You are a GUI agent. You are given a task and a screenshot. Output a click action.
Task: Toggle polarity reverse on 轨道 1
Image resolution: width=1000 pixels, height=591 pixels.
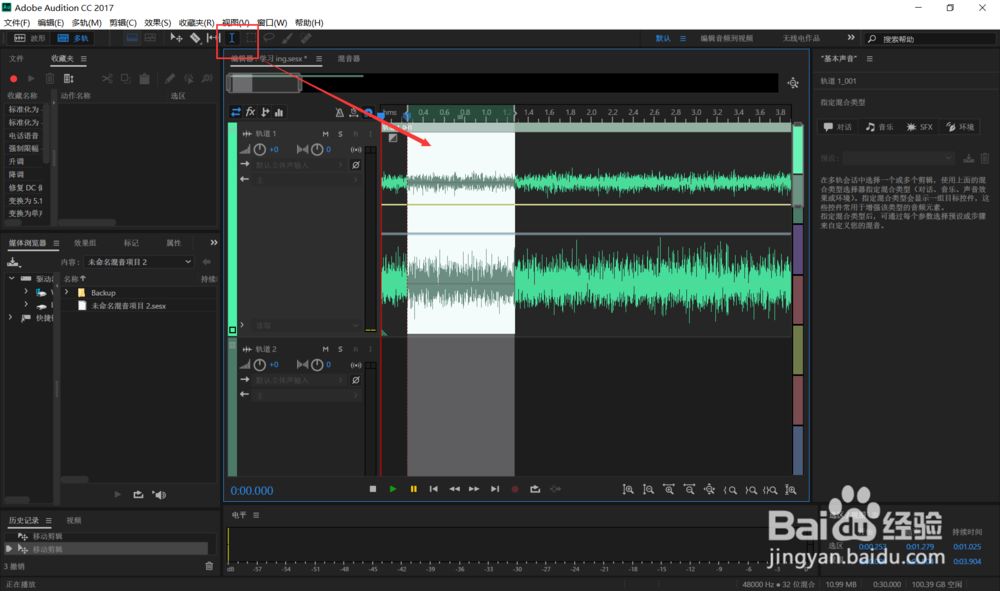(356, 165)
